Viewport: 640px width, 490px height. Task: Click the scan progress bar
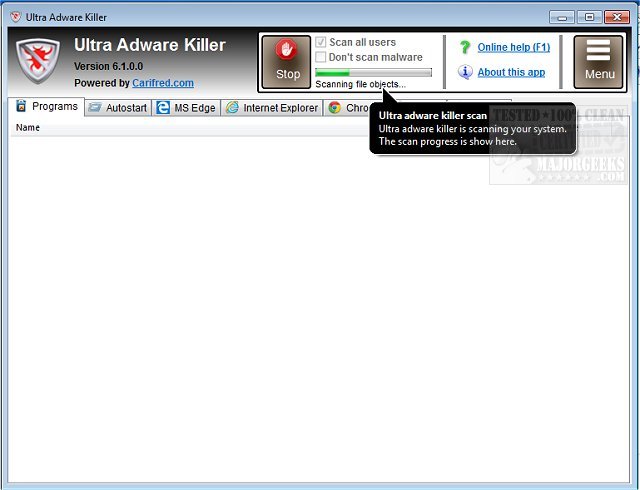click(373, 73)
